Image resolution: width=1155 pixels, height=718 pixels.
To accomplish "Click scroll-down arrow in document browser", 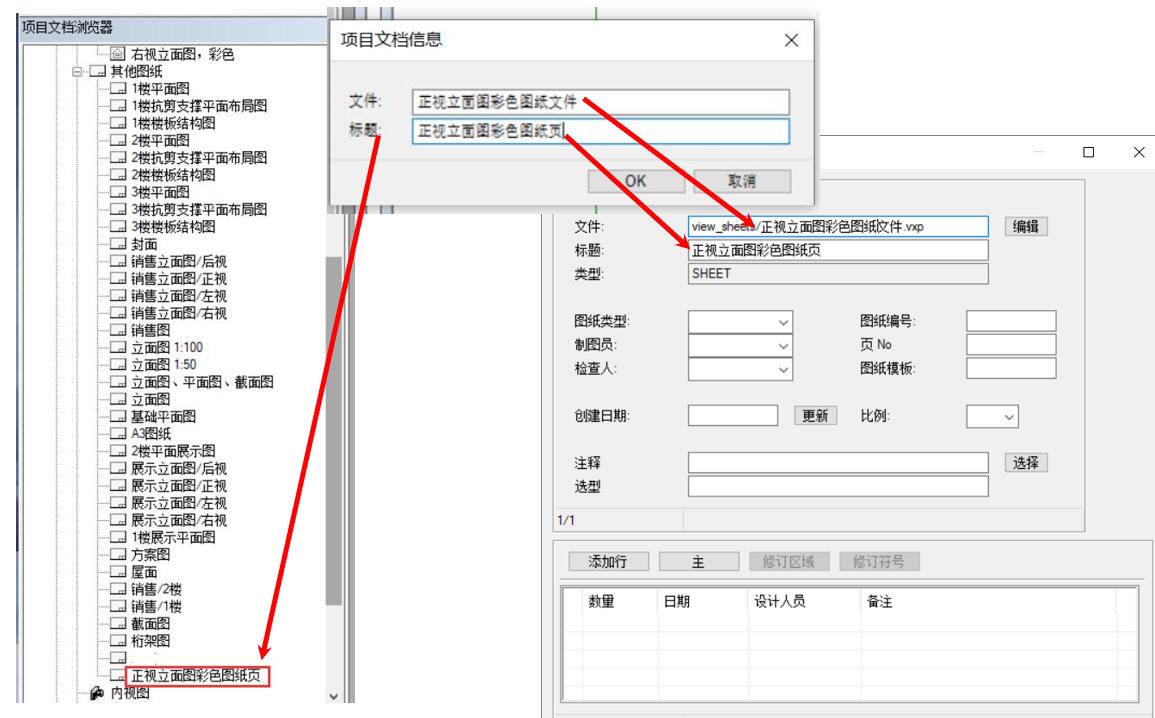I will point(334,696).
